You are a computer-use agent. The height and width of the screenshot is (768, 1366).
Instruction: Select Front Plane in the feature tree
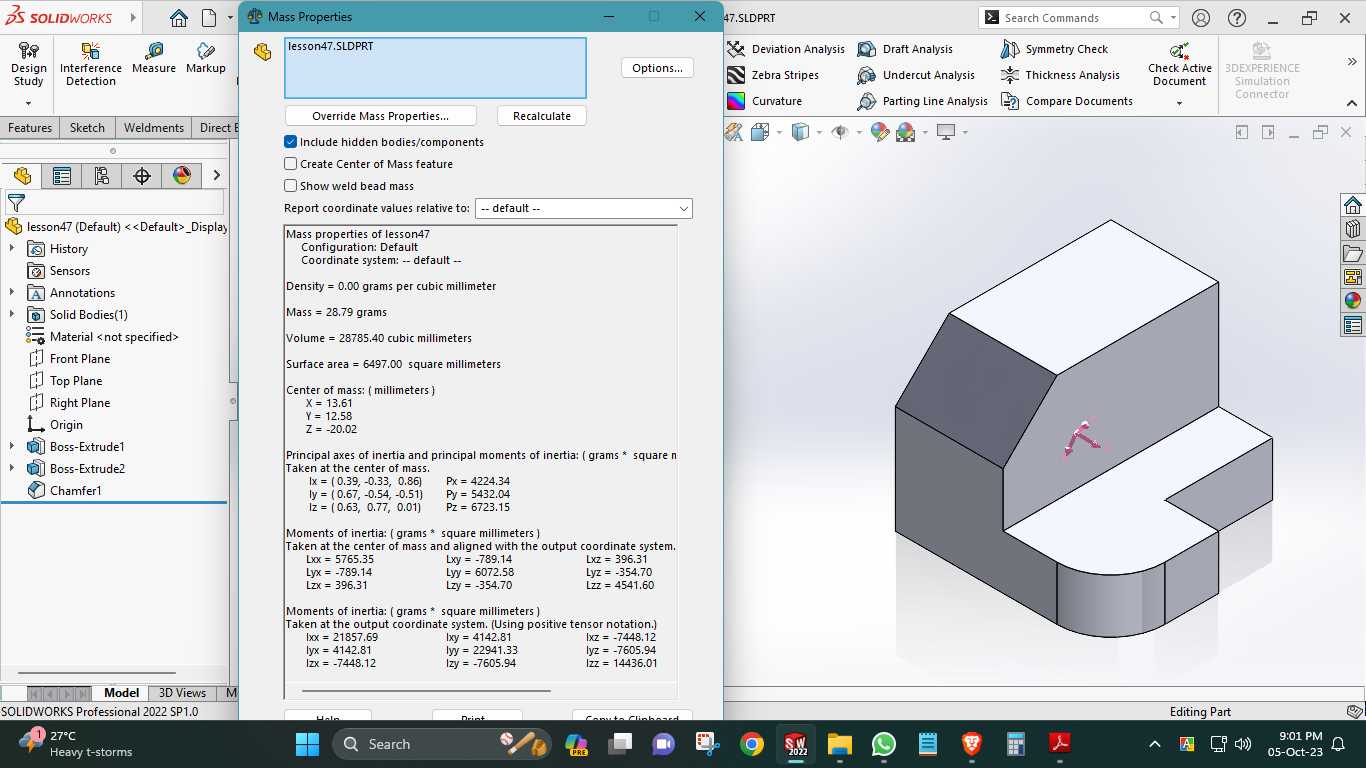coord(80,359)
